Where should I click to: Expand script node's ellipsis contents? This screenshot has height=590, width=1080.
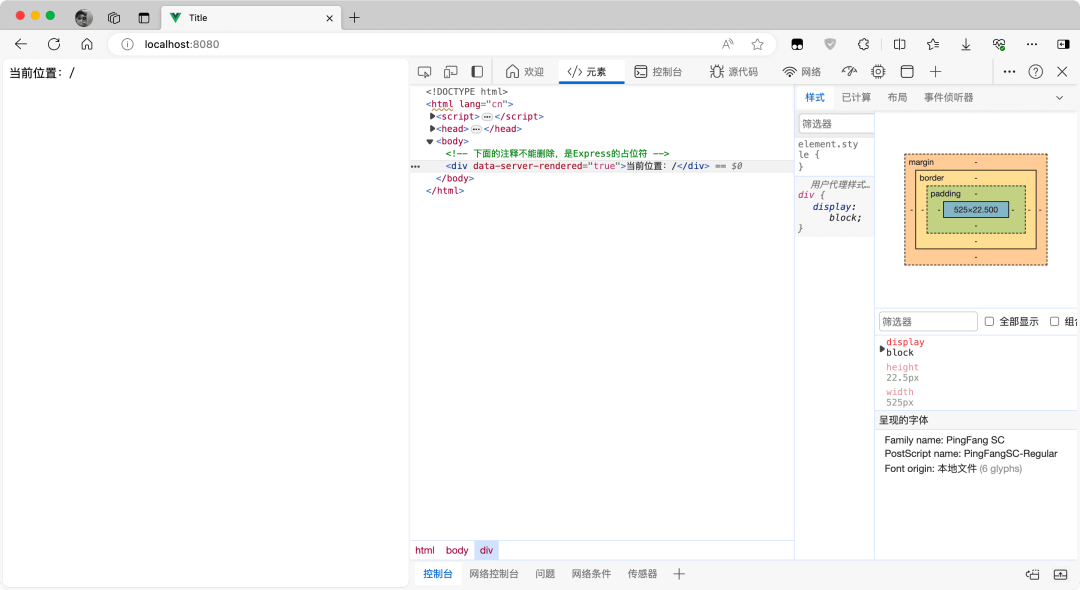pos(487,116)
